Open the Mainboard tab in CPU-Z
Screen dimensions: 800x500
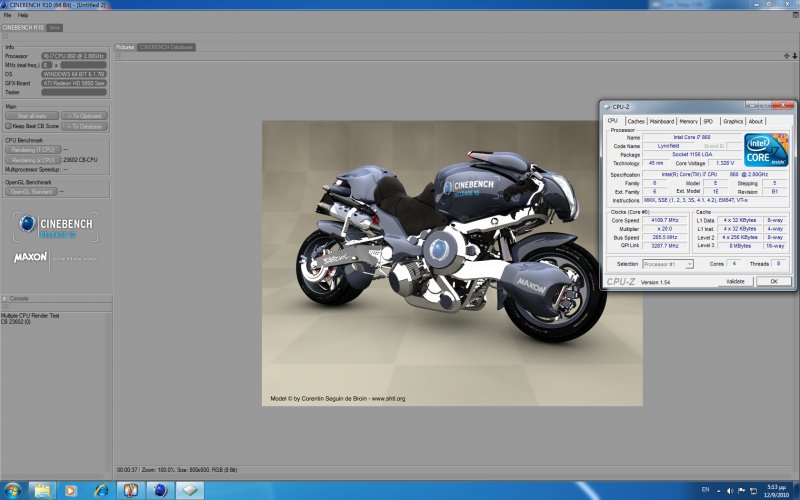click(x=662, y=121)
